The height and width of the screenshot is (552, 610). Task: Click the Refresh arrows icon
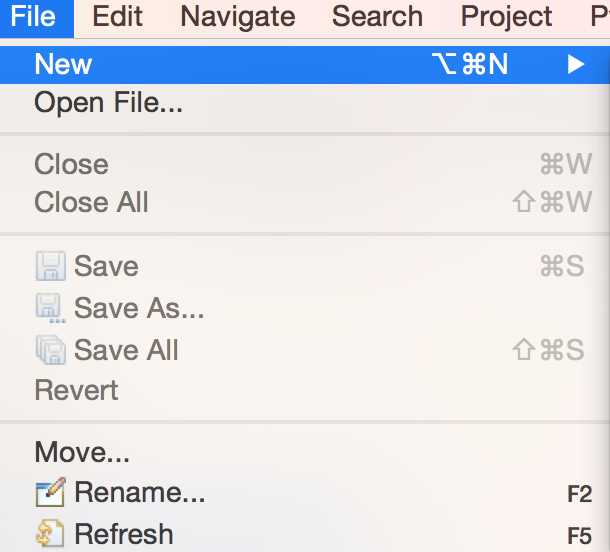pyautogui.click(x=50, y=533)
